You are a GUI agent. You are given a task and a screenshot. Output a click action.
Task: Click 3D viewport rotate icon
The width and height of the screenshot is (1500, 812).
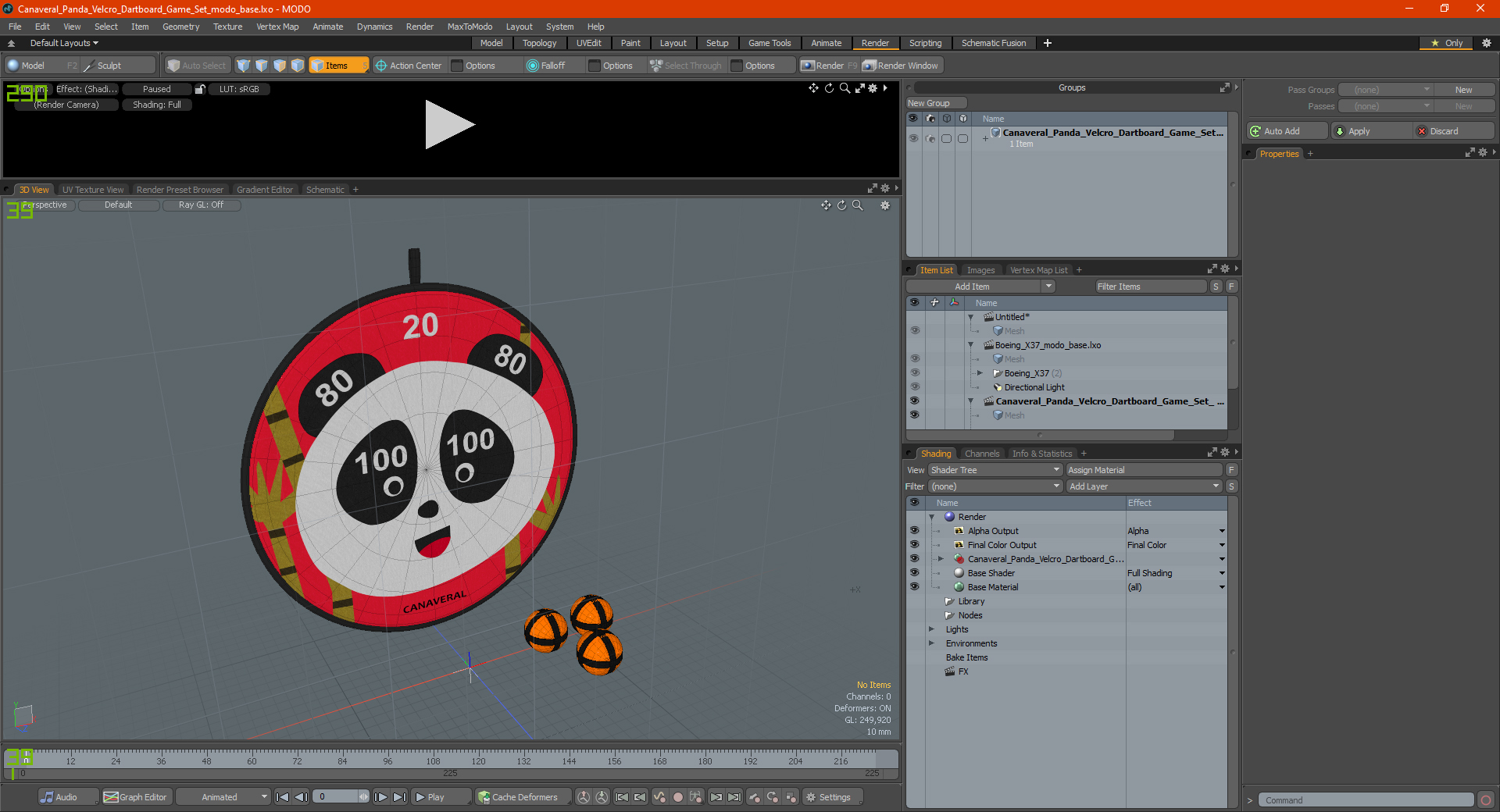coord(841,205)
